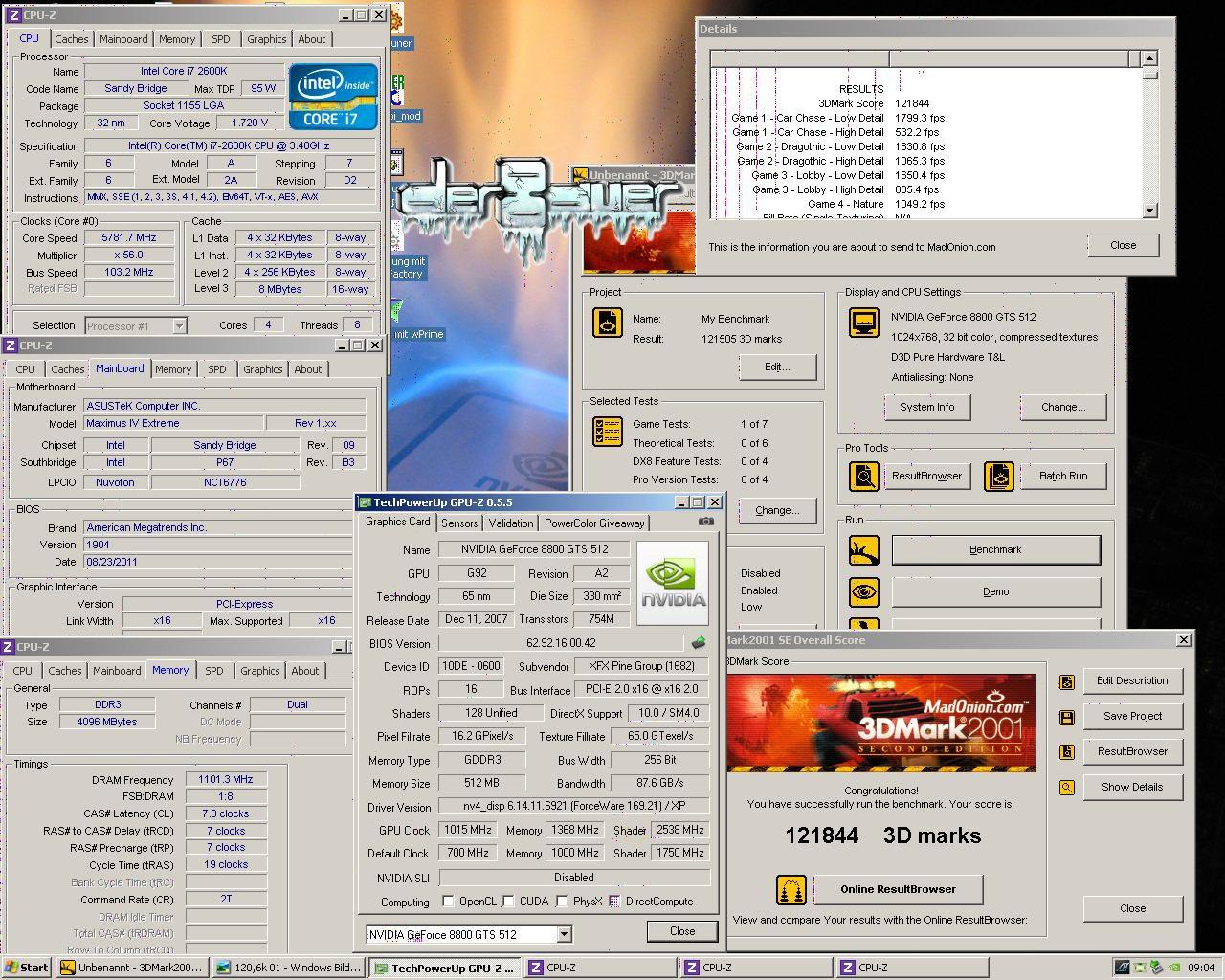Click the BIOS Version field in GPU-Z
This screenshot has height=980, width=1225.
point(562,643)
